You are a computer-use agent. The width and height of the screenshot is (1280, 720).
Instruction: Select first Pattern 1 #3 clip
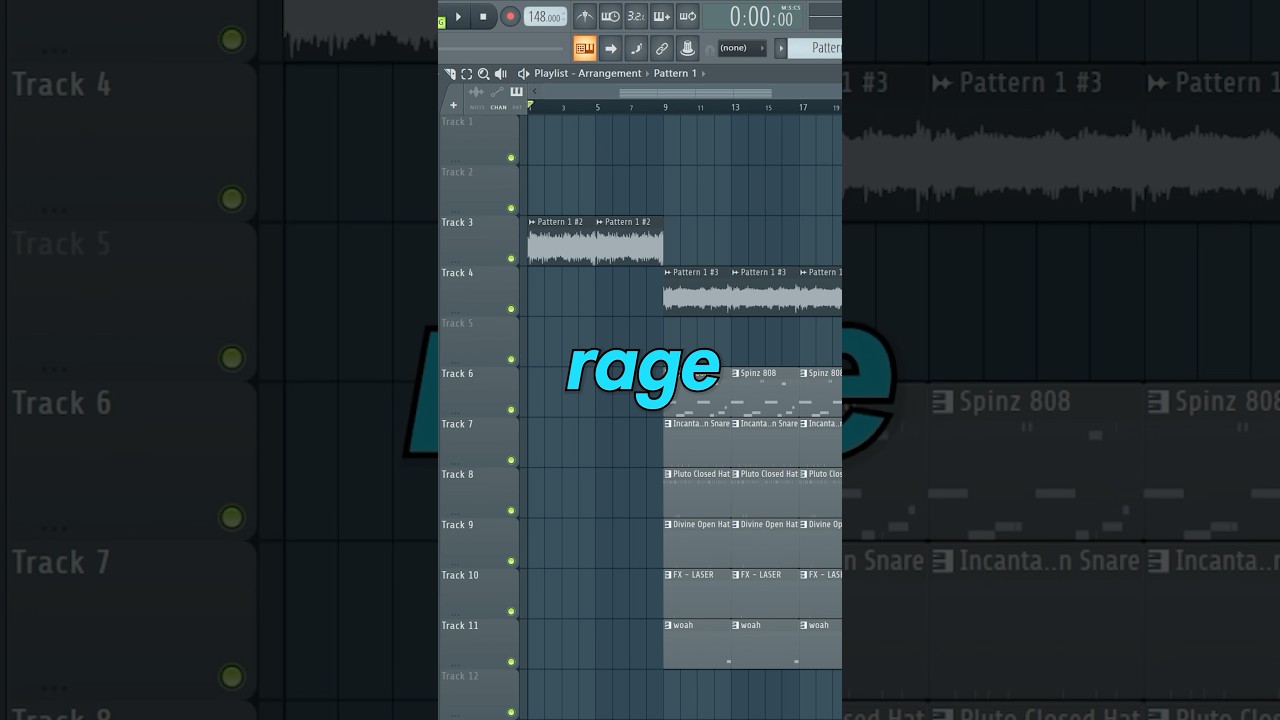pos(697,291)
